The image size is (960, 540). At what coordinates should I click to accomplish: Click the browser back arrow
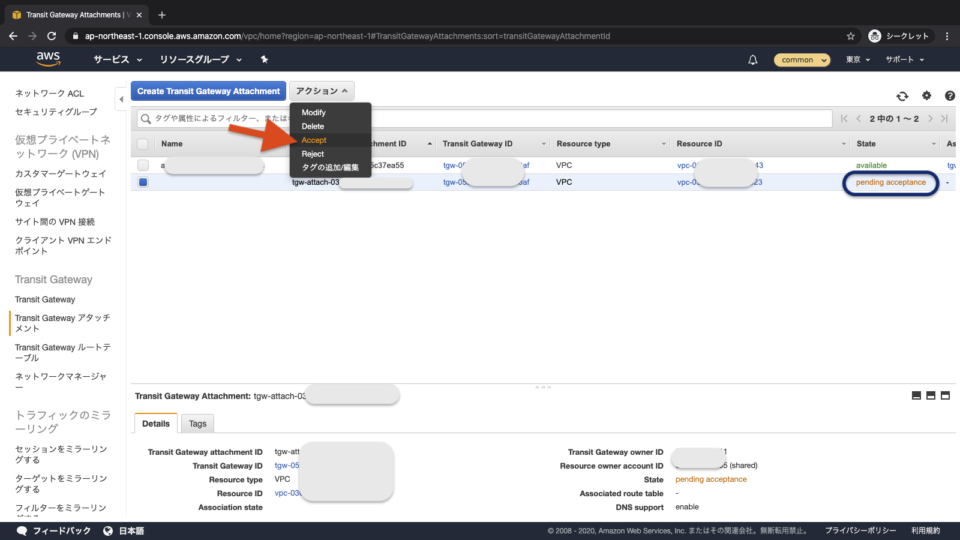(x=13, y=36)
